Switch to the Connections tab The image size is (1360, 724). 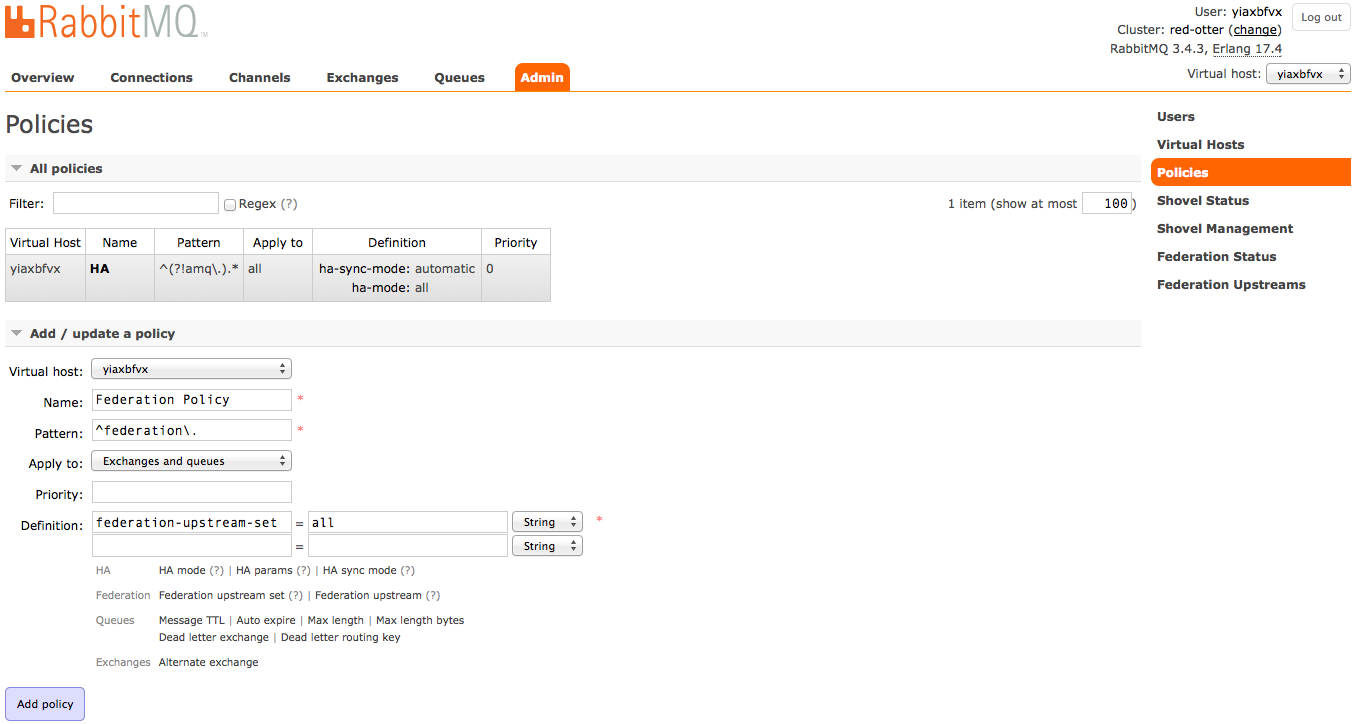coord(152,77)
